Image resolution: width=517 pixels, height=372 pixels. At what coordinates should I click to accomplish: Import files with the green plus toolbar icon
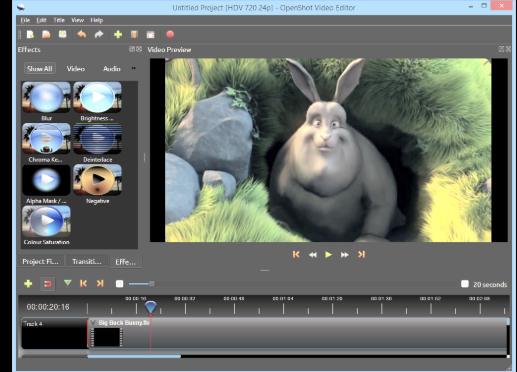118,34
